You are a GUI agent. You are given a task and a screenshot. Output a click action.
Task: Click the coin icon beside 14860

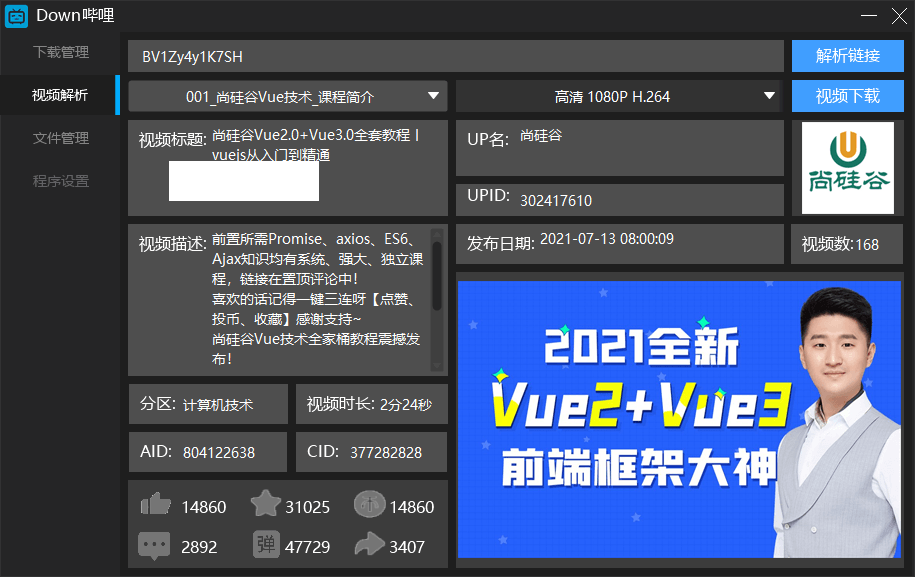[369, 504]
